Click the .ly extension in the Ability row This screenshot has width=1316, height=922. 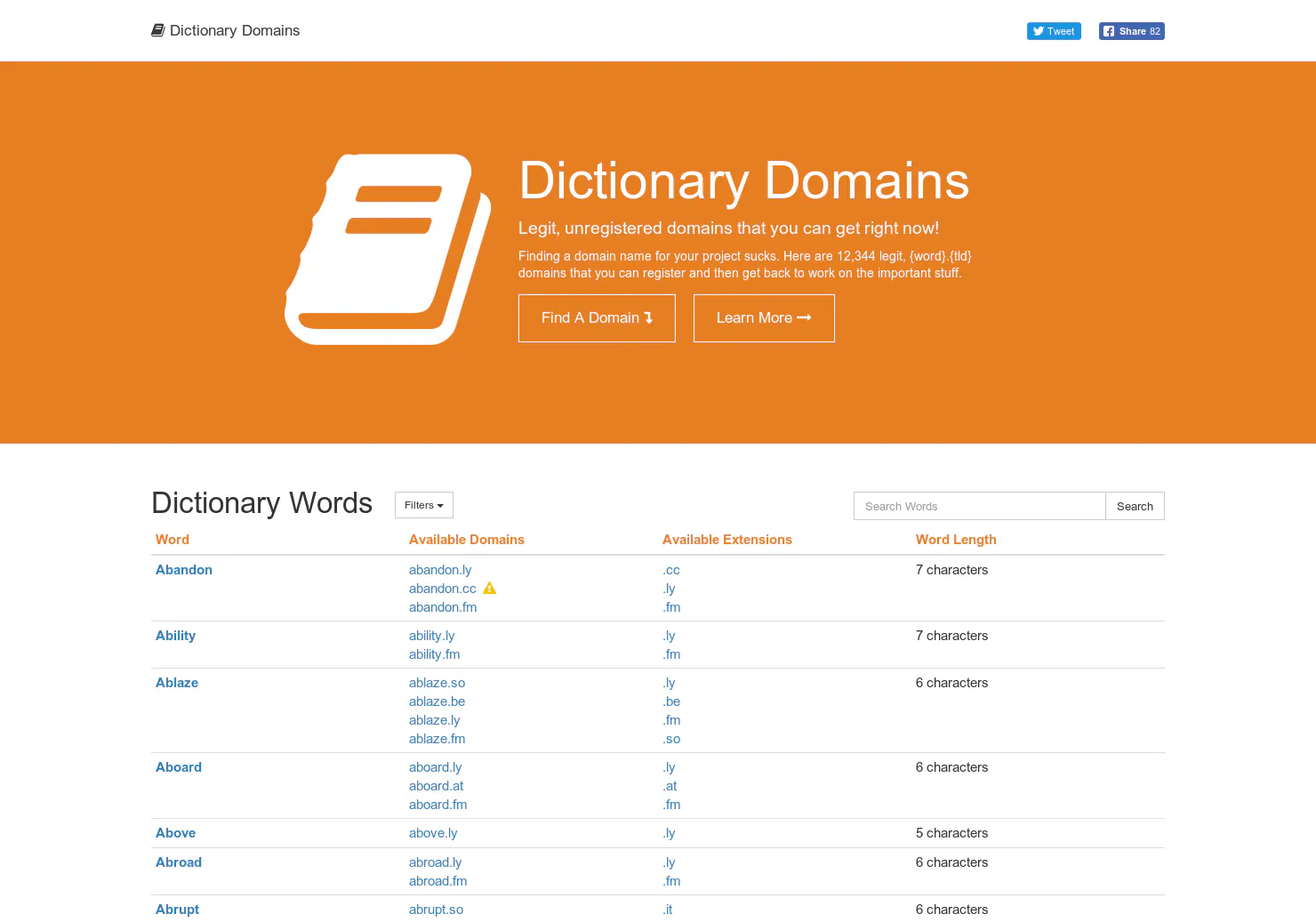pos(669,636)
